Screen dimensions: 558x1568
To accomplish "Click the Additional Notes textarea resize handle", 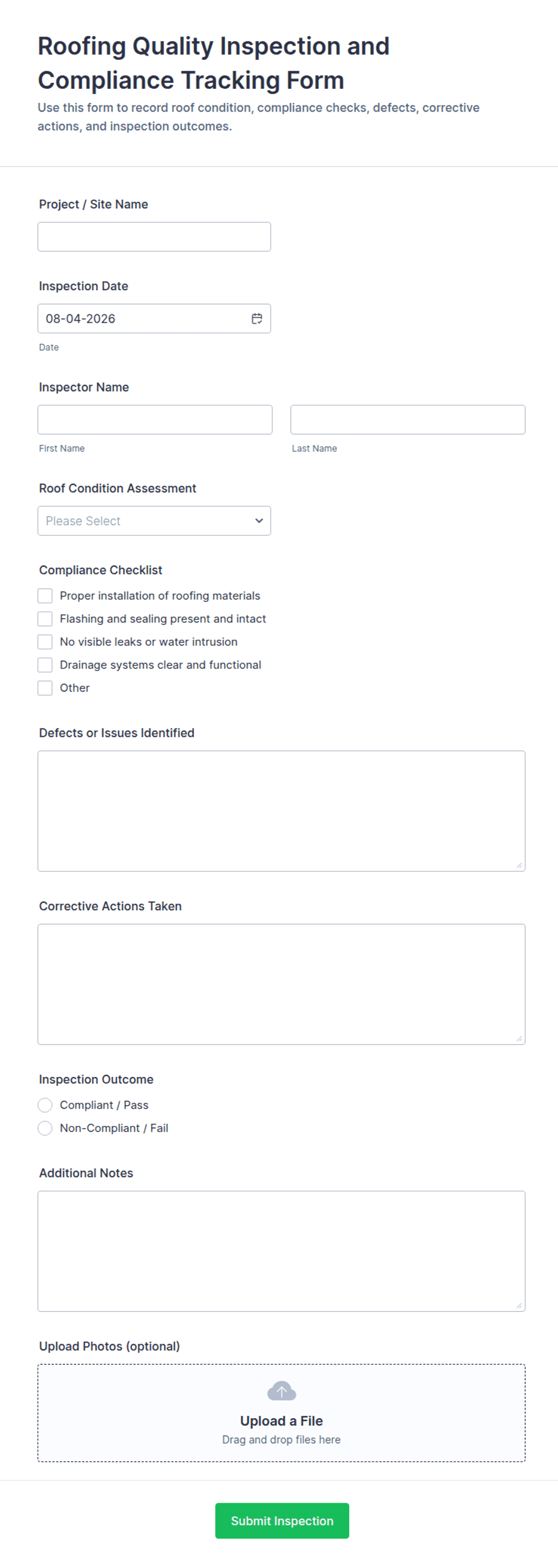I will click(519, 1305).
